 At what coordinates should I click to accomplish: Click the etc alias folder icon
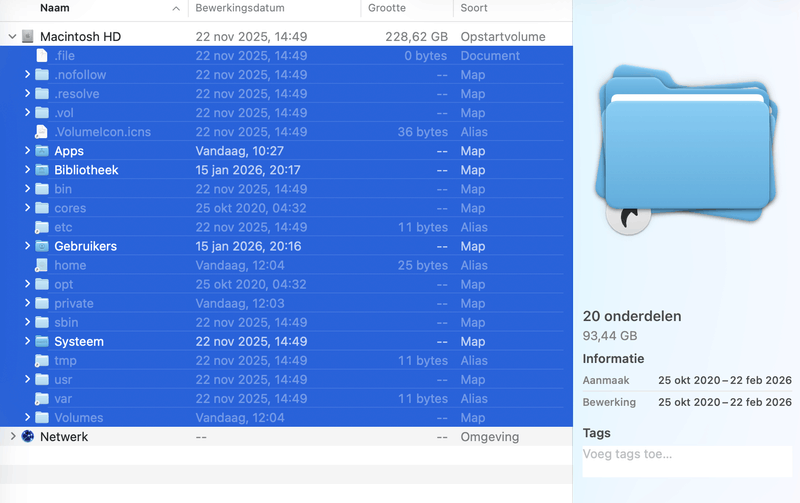[x=42, y=227]
